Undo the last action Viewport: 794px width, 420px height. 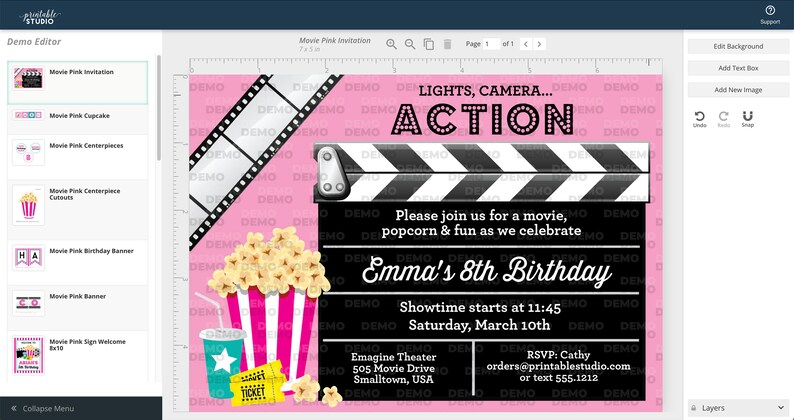(x=699, y=119)
